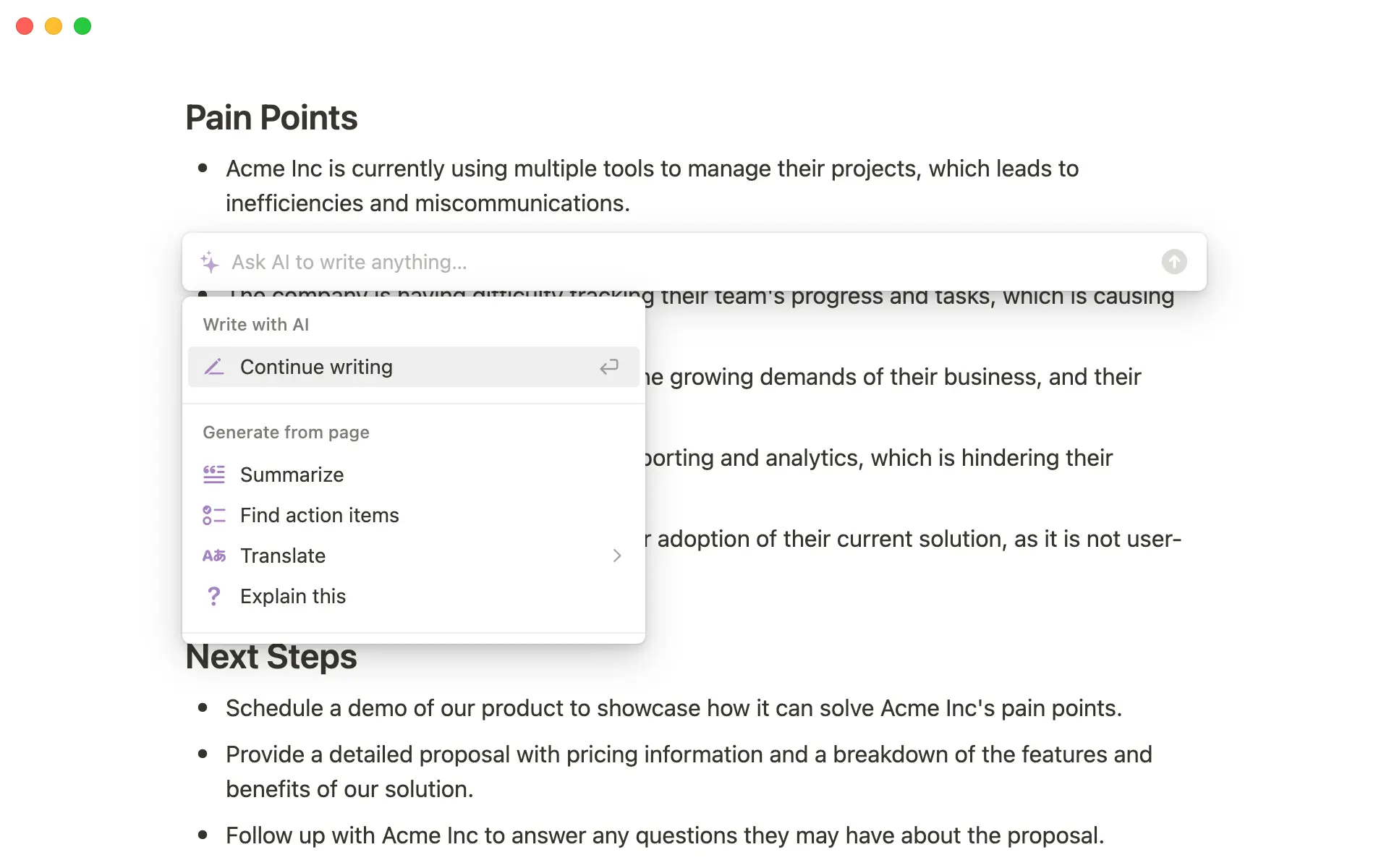Click the return key symbol next to Continue writing
The height and width of the screenshot is (868, 1389).
[609, 367]
